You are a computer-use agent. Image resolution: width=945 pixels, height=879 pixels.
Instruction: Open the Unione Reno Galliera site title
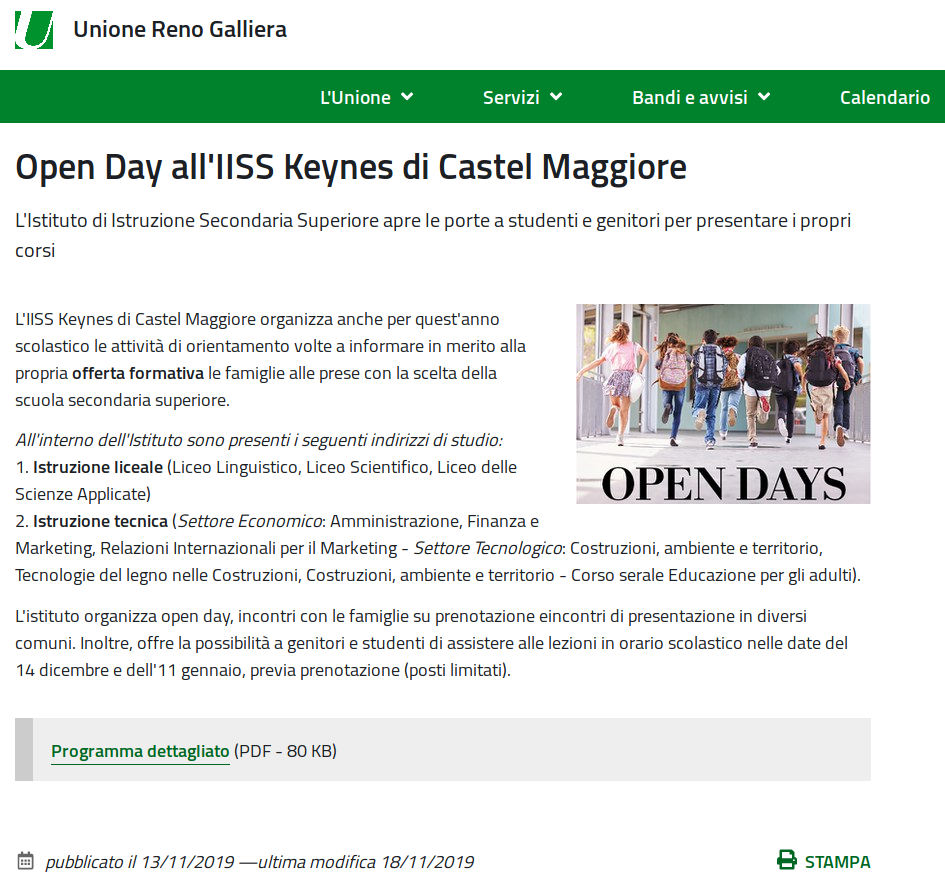pos(180,30)
